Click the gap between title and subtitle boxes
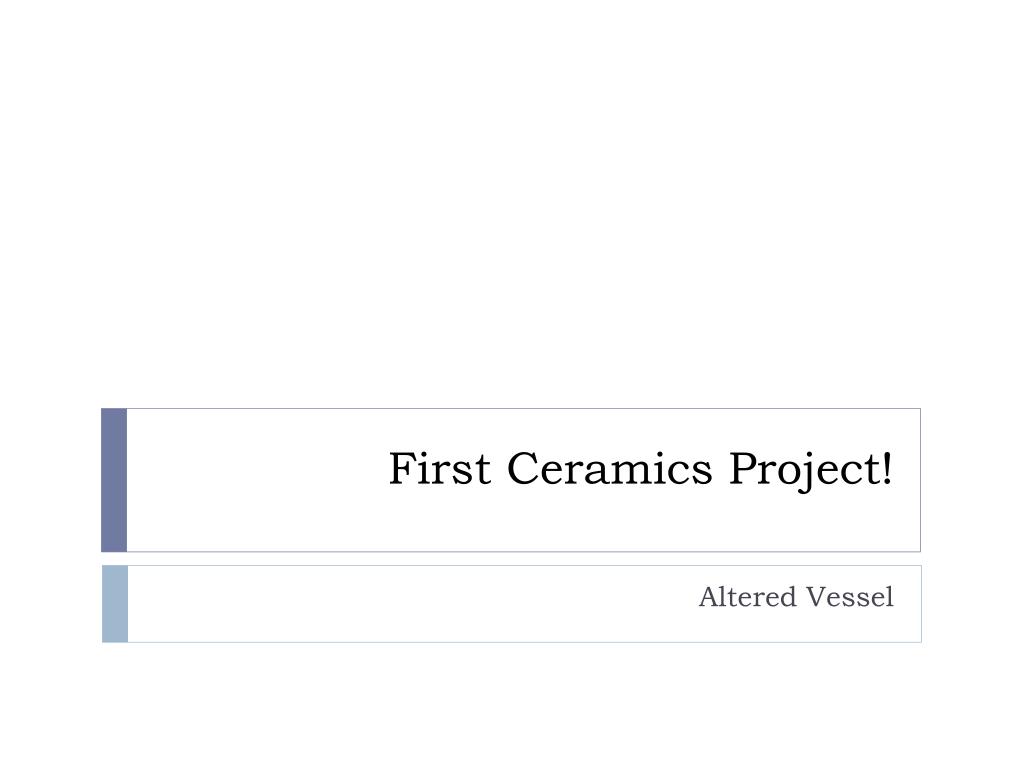This screenshot has width=1024, height=768. tap(512, 559)
